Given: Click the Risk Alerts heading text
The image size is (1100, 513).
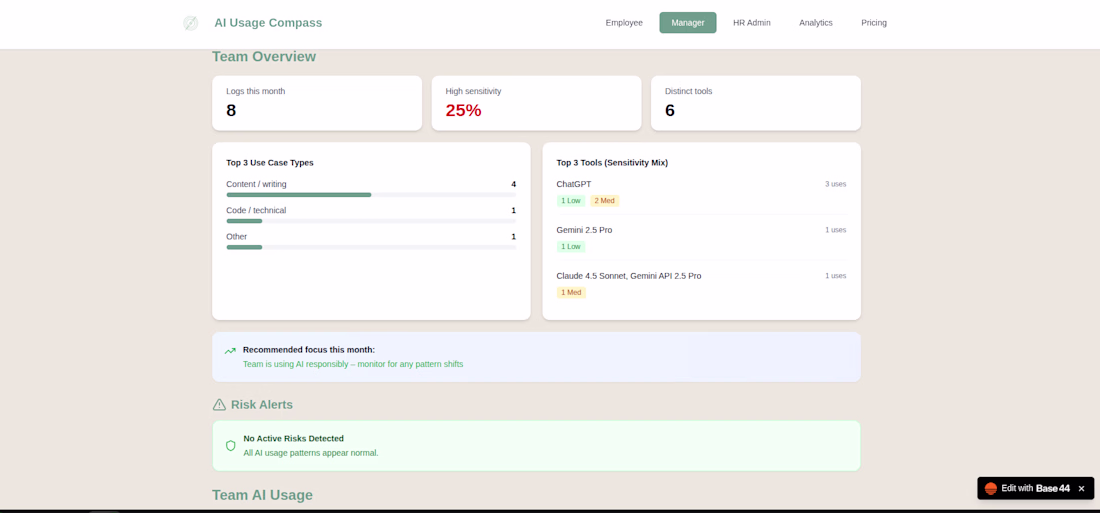Looking at the screenshot, I should point(262,405).
